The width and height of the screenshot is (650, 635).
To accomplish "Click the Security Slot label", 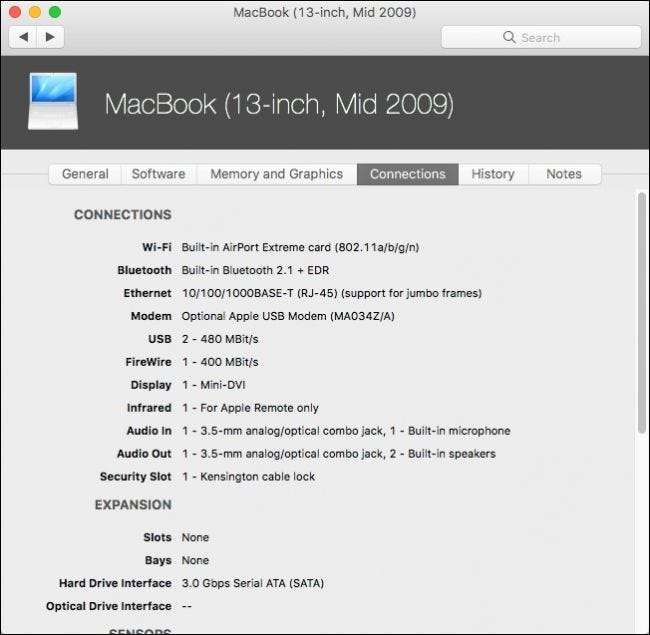I will (x=136, y=477).
